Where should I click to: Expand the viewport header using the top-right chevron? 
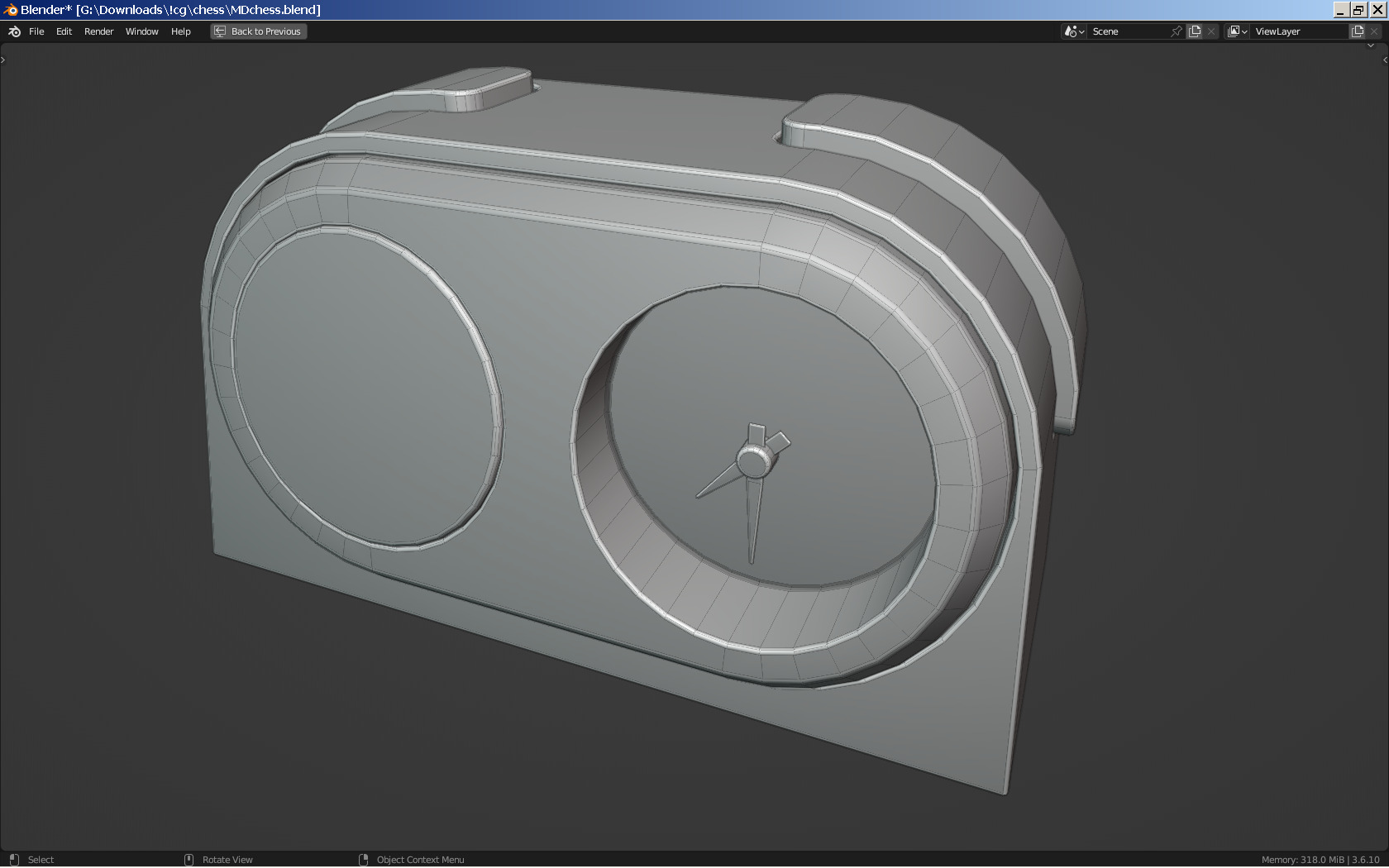(1371, 46)
